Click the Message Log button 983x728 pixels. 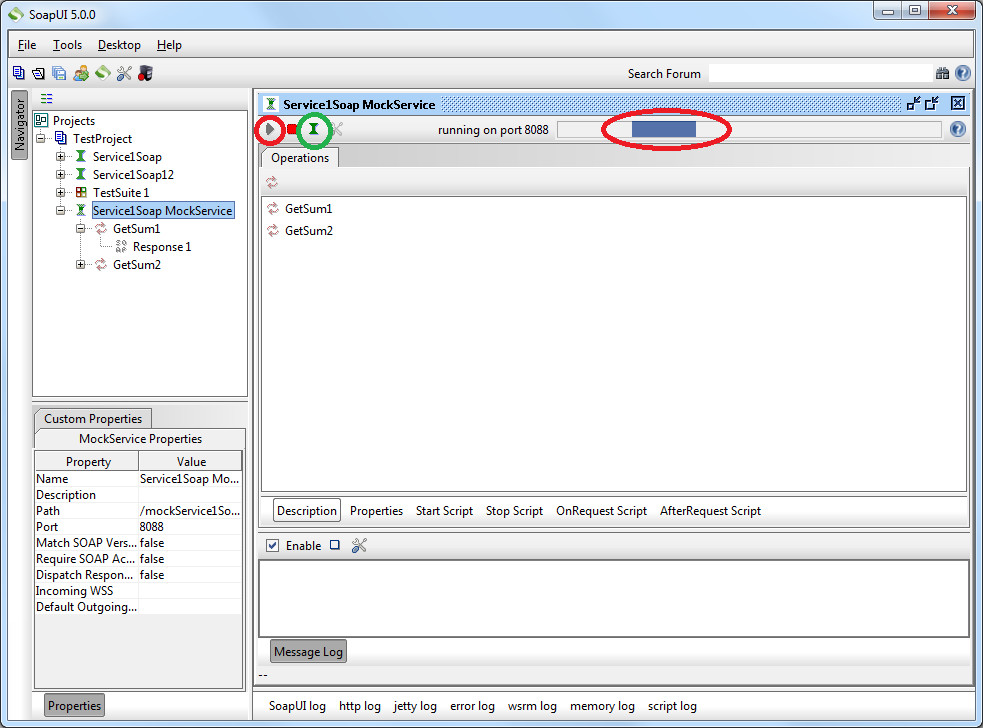[x=308, y=652]
